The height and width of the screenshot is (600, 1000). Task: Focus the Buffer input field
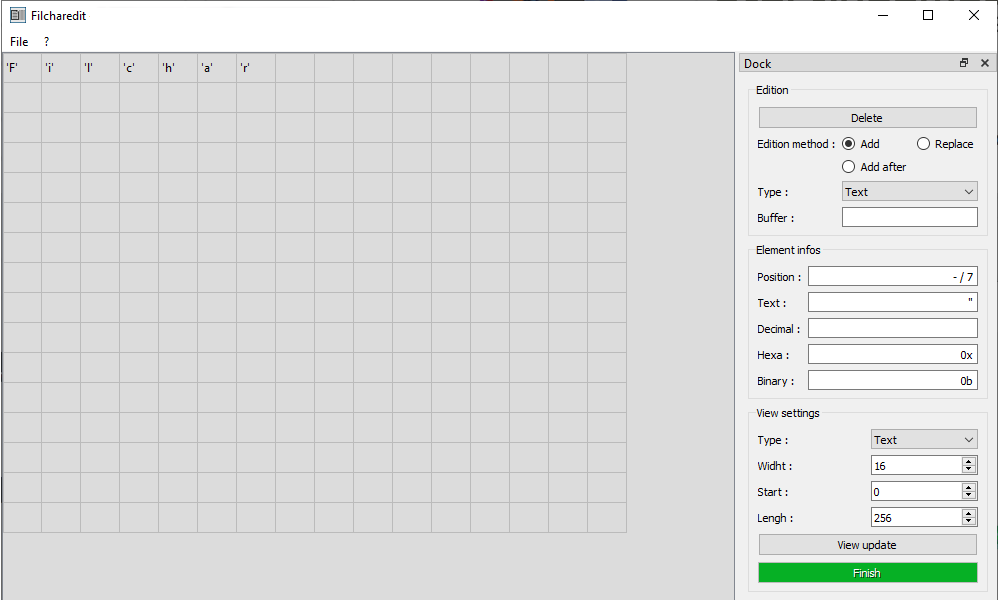point(909,217)
